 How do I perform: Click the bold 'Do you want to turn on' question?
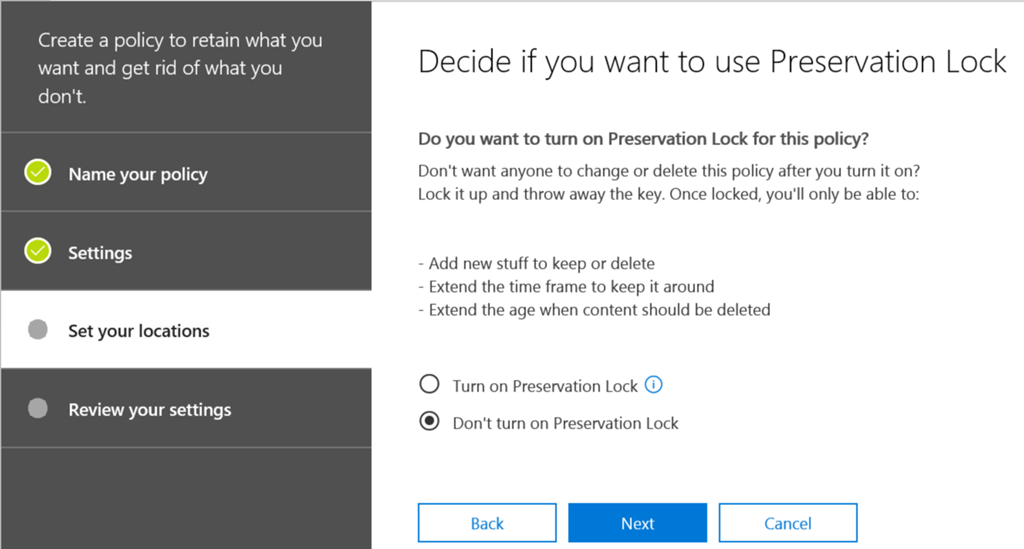[639, 138]
